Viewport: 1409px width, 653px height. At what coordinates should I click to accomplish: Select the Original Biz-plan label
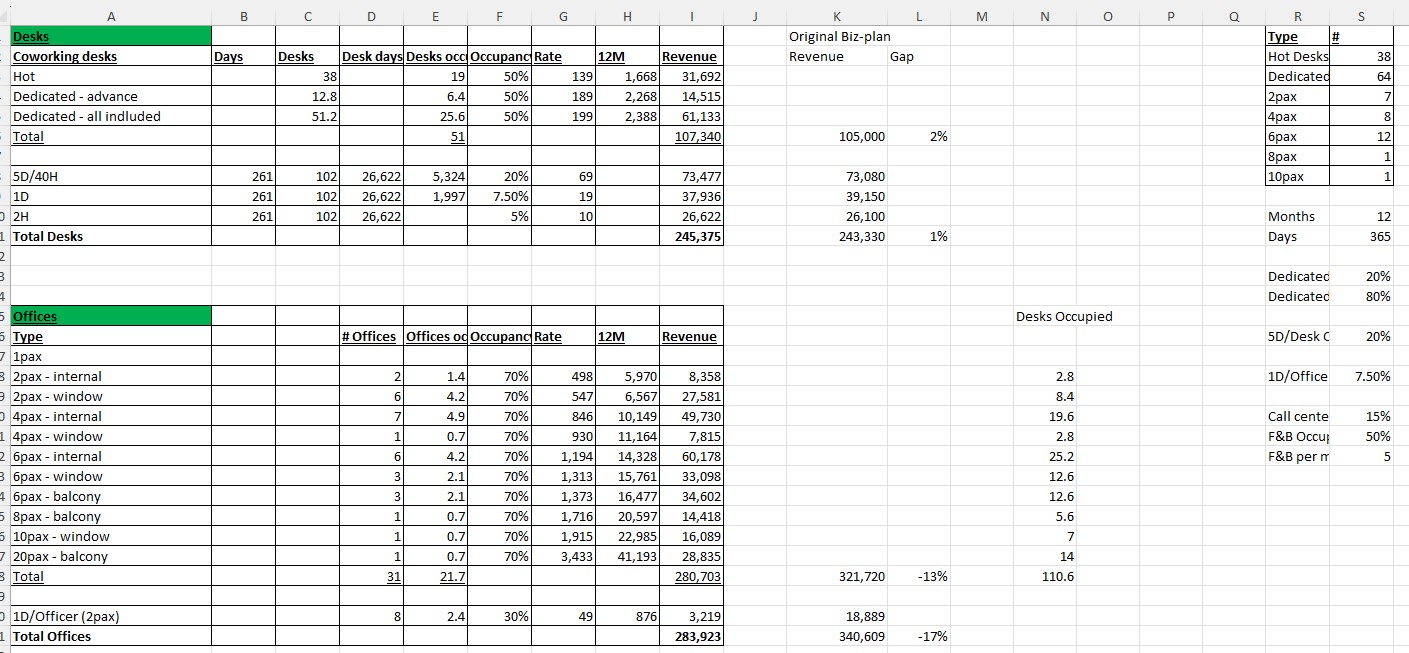click(840, 36)
